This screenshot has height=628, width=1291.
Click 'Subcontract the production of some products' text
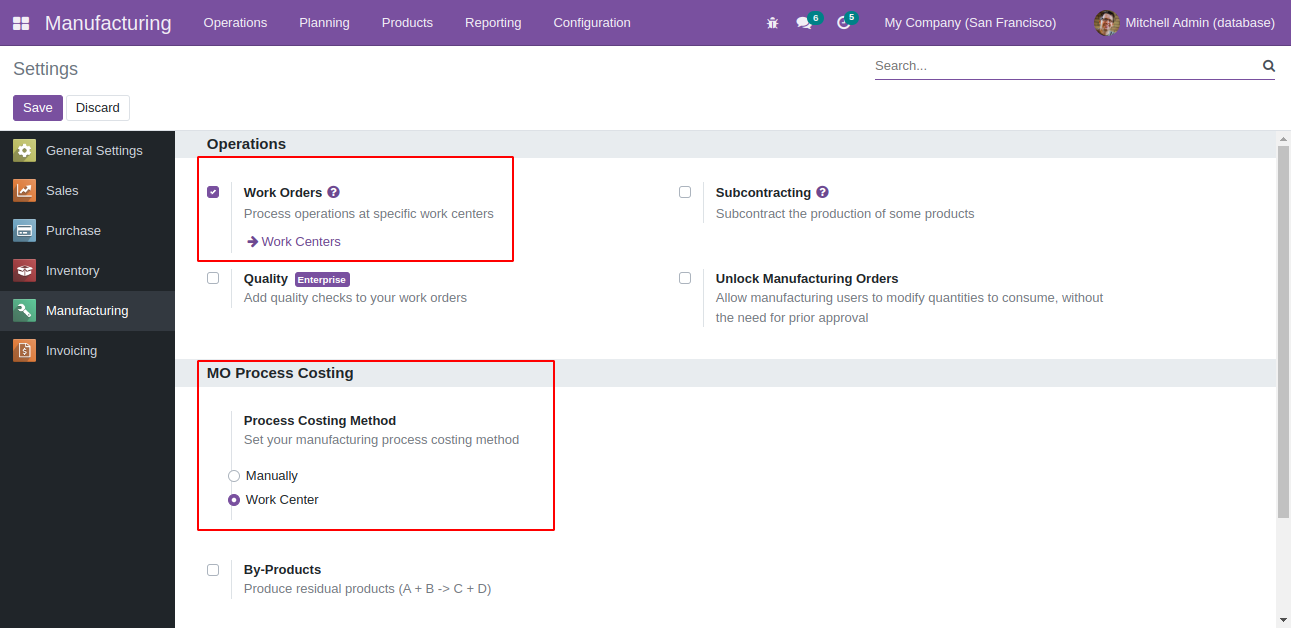click(x=845, y=214)
